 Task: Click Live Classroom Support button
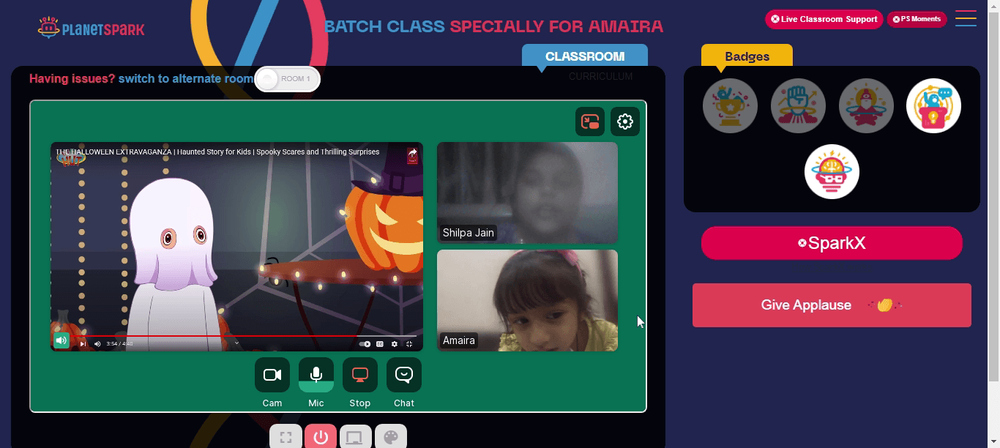(824, 19)
